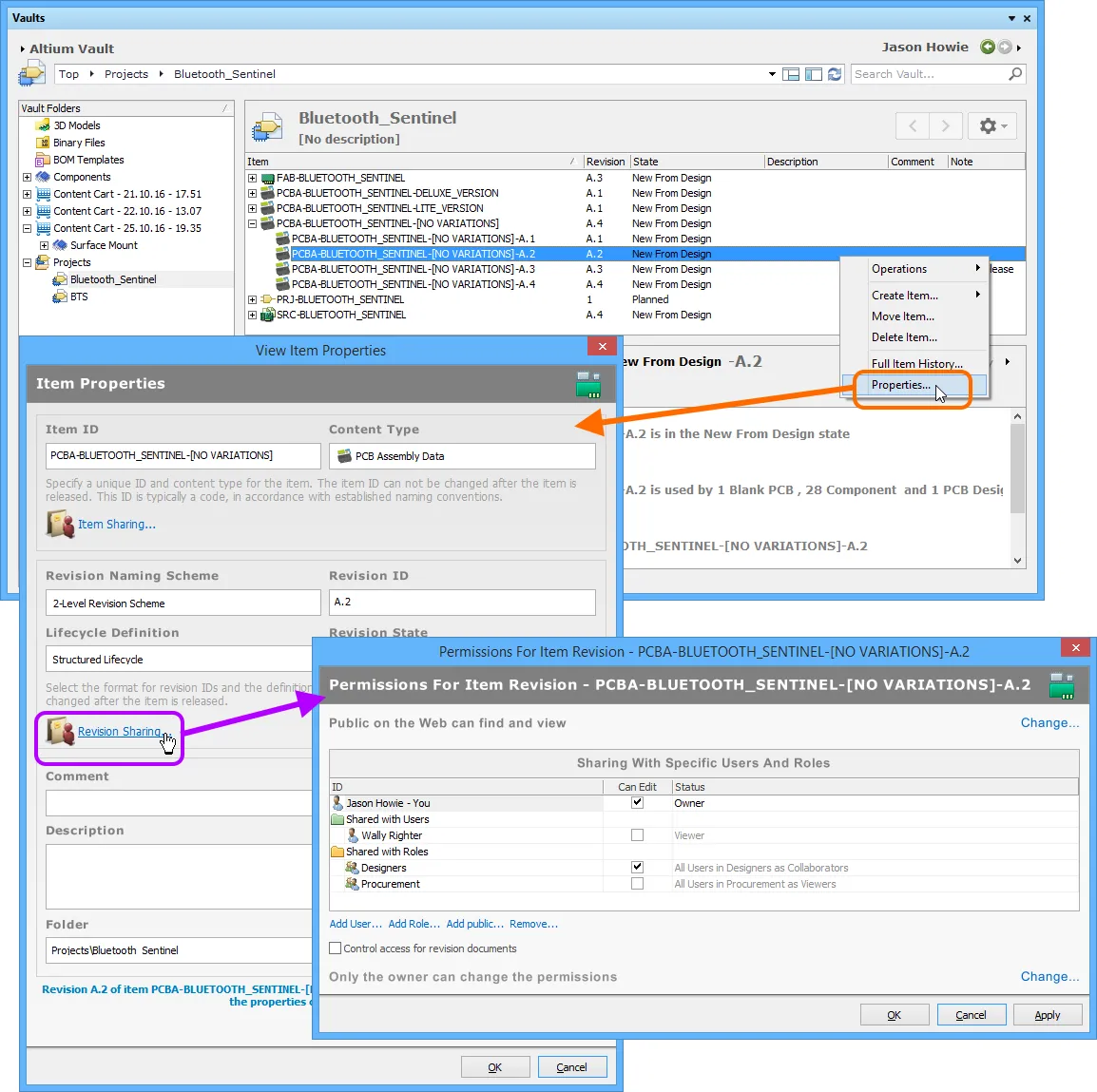Click the Add Role... link
Image resolution: width=1097 pixels, height=1092 pixels.
click(x=414, y=924)
